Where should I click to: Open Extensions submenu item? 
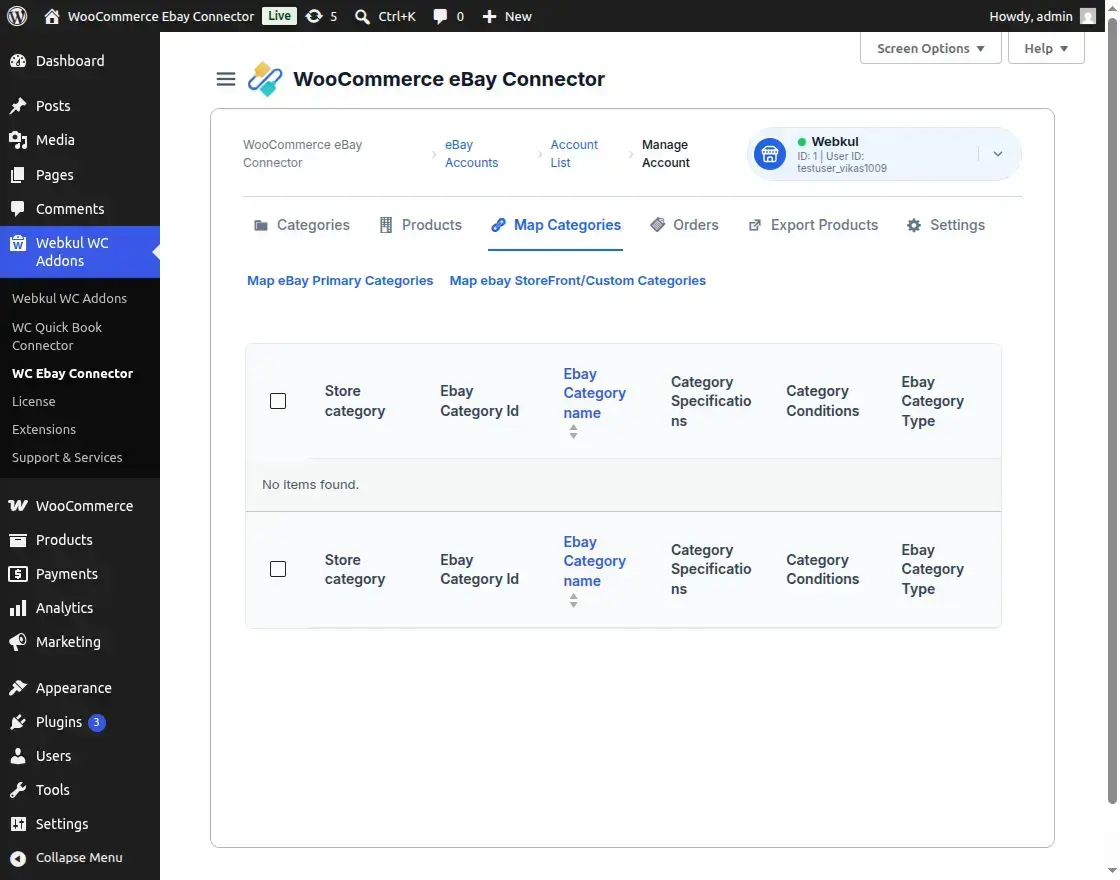coord(44,429)
